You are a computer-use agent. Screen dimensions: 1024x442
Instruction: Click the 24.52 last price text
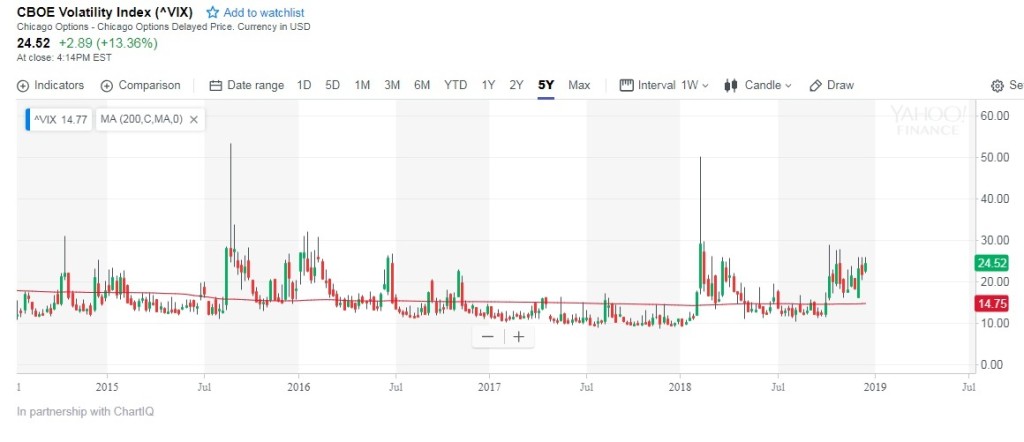coord(33,43)
